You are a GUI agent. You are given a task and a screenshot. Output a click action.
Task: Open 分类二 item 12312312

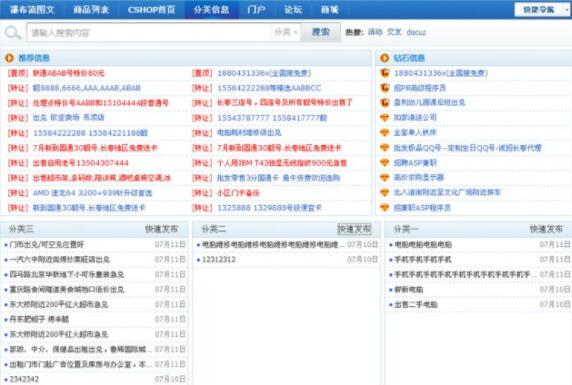(219, 259)
